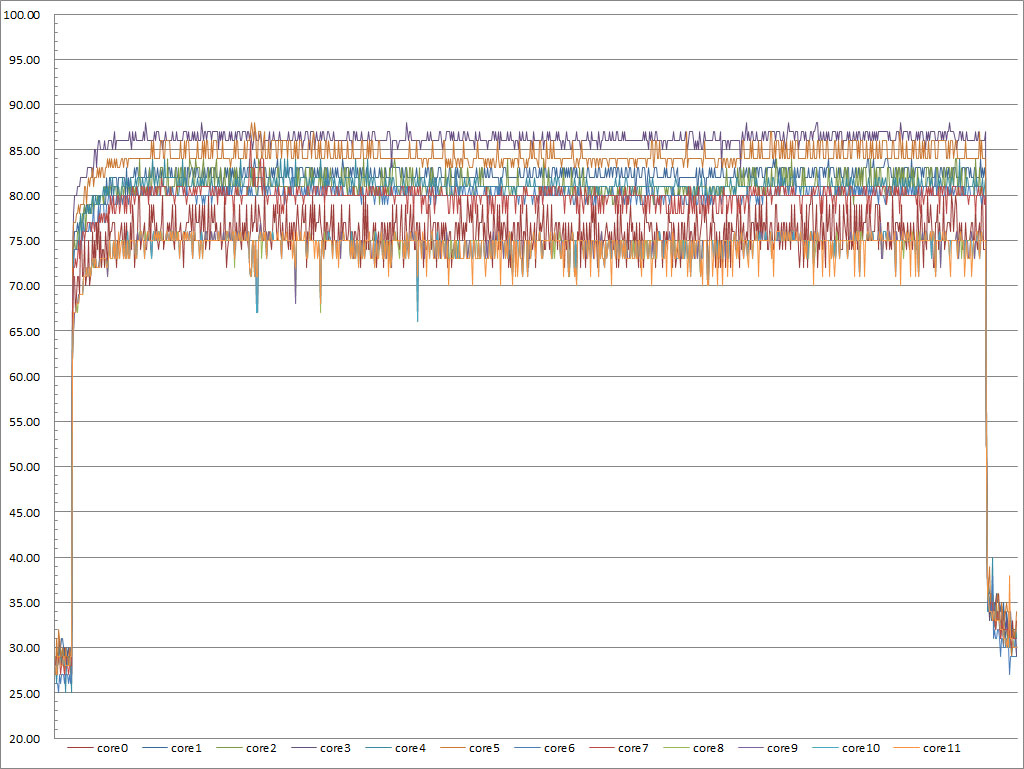The width and height of the screenshot is (1024, 769).
Task: Click the 35.00 axis tick label
Action: click(x=24, y=603)
